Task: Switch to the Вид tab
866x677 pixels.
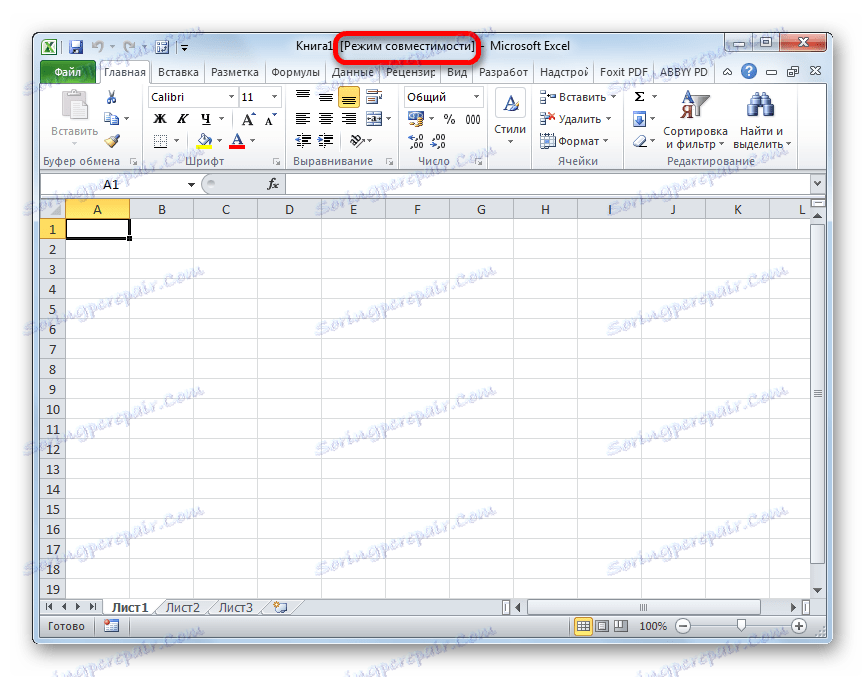Action: coord(457,72)
